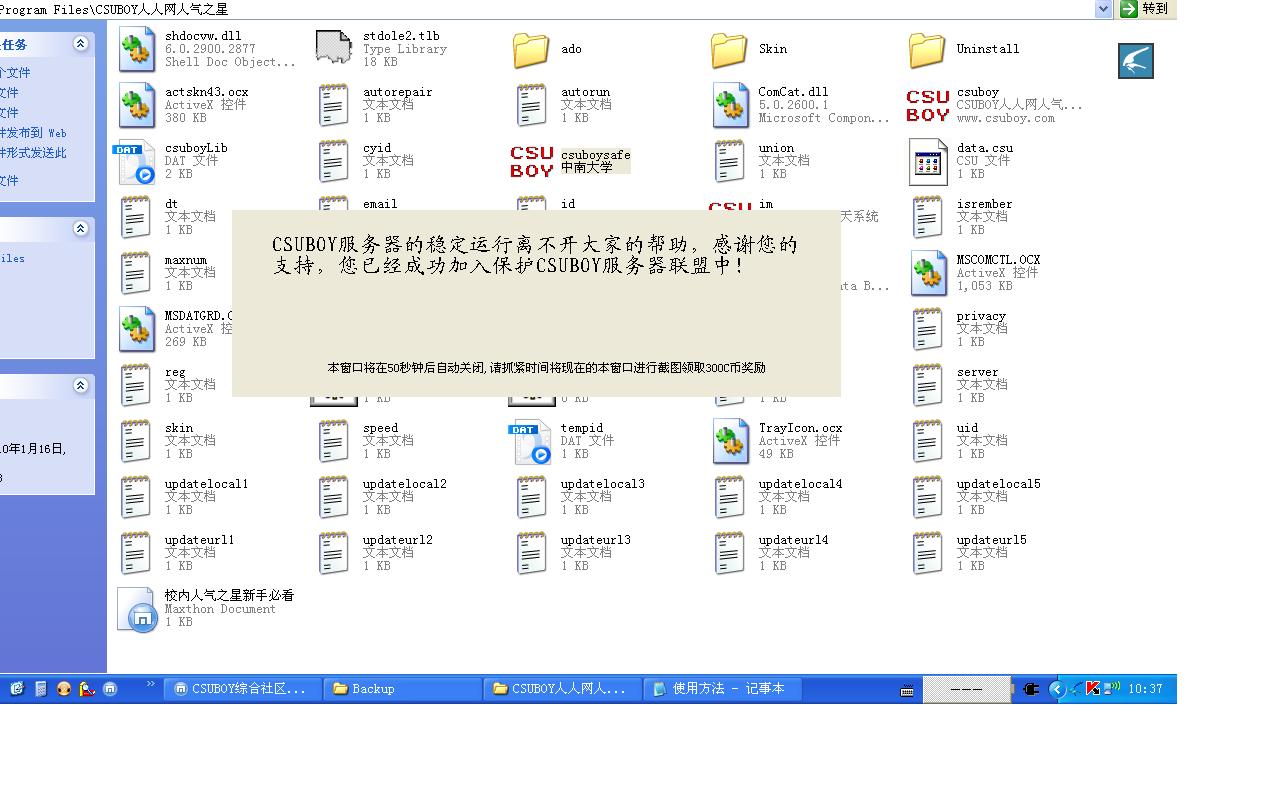1280x800 pixels.
Task: Click the blue bird floating desktop icon
Action: coord(1136,61)
